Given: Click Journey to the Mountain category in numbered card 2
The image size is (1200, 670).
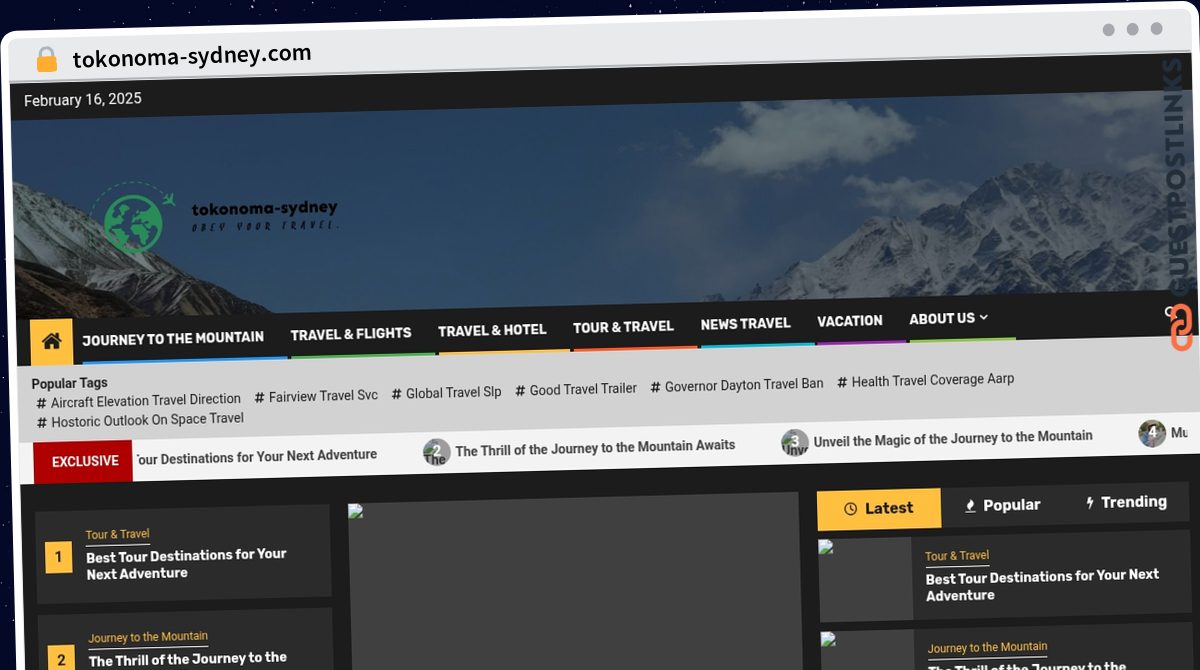Looking at the screenshot, I should 148,637.
